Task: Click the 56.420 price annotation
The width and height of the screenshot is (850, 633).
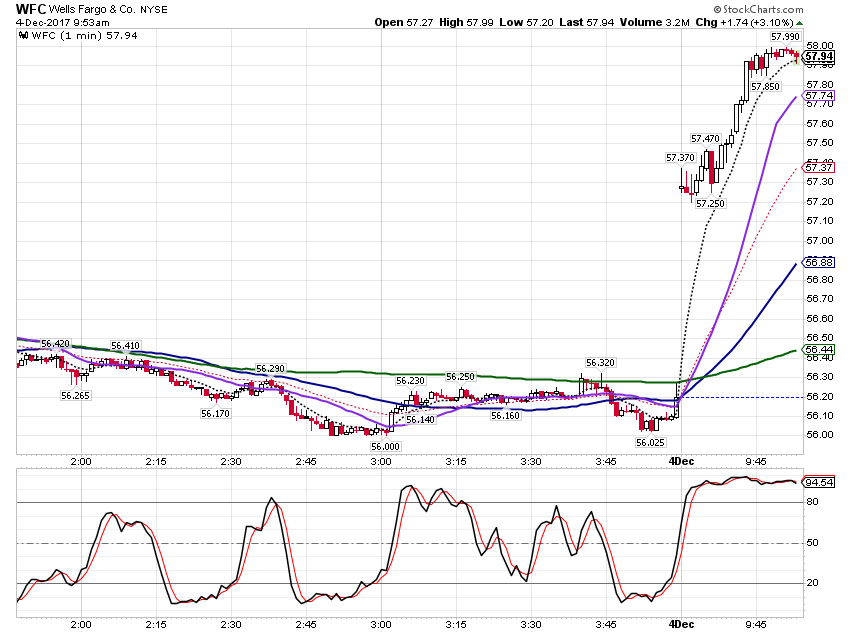Action: (x=55, y=344)
